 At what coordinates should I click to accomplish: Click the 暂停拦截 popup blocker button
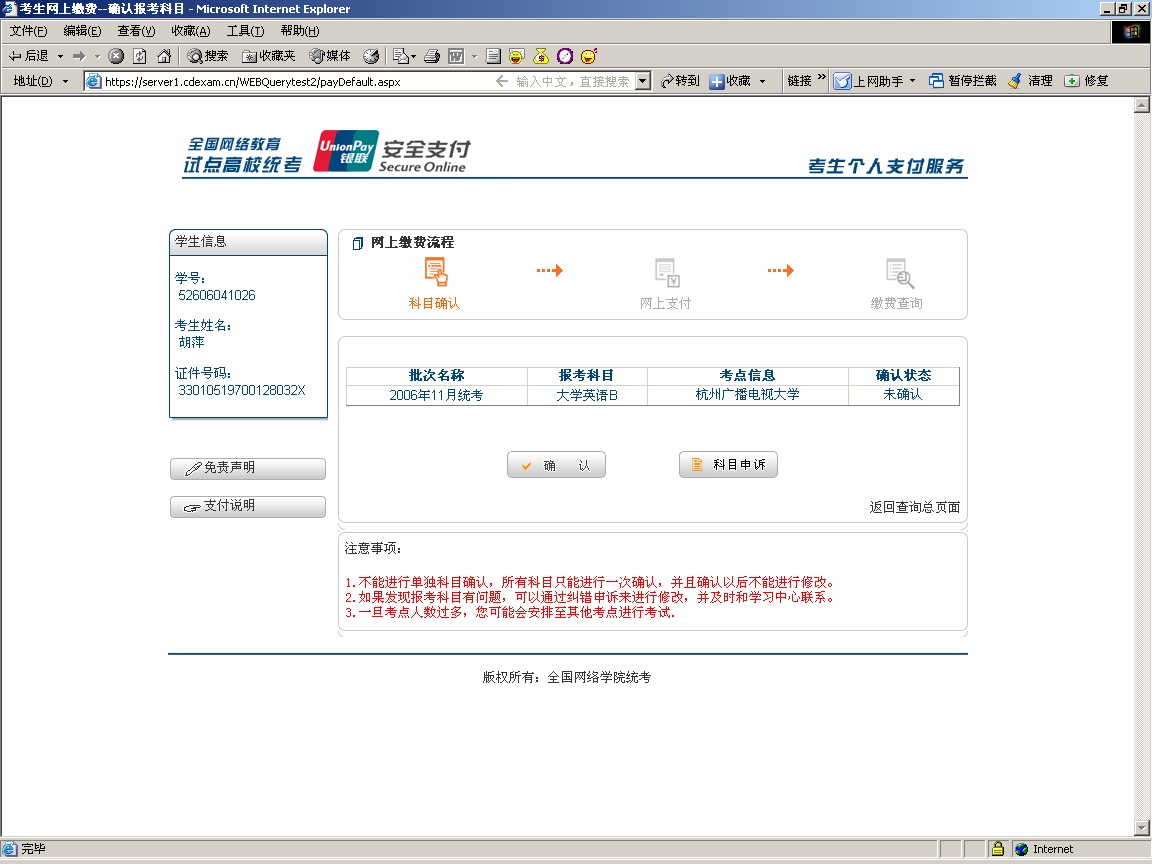pos(962,81)
